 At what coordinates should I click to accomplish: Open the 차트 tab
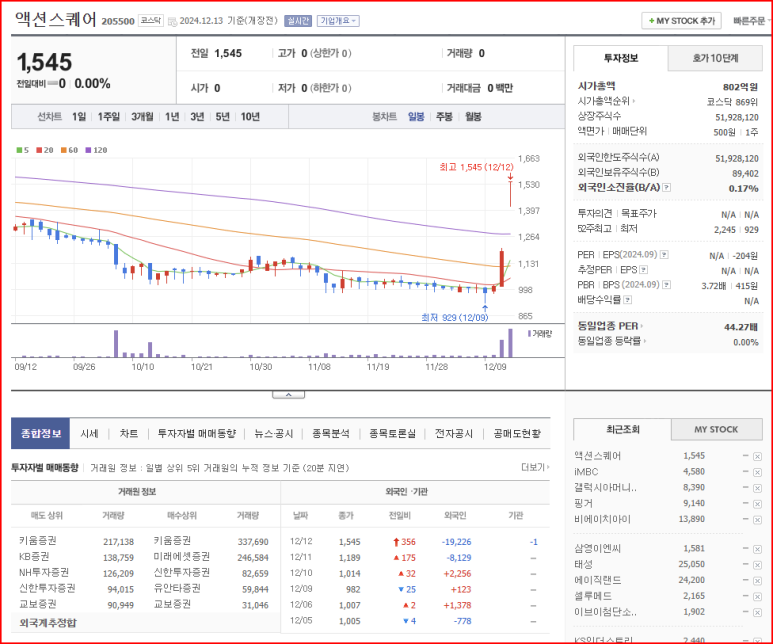click(x=129, y=433)
